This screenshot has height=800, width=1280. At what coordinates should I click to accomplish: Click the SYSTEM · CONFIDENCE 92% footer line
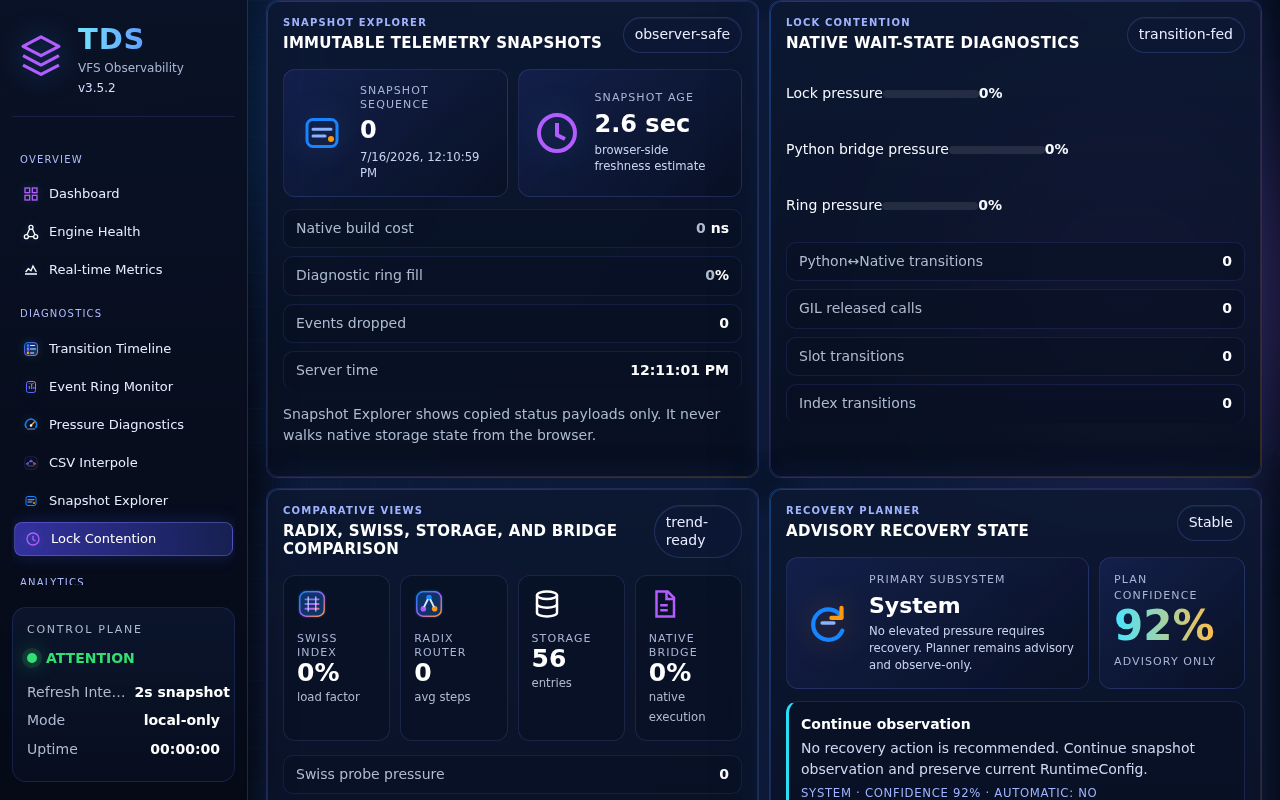tap(949, 793)
